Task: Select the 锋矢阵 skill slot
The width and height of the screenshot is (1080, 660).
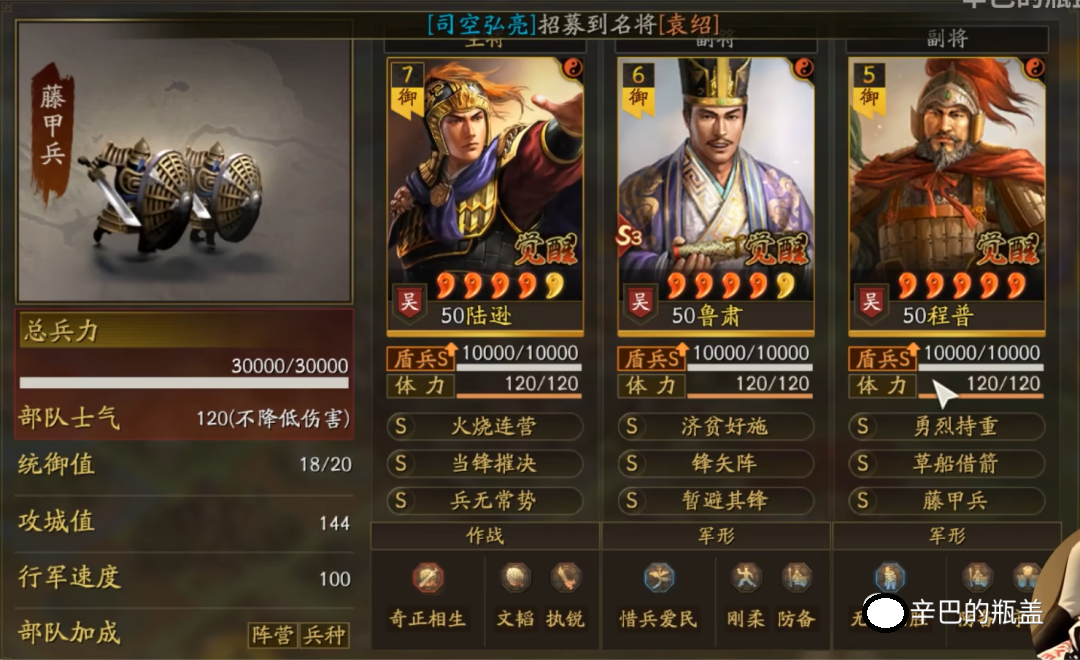Action: pos(716,463)
